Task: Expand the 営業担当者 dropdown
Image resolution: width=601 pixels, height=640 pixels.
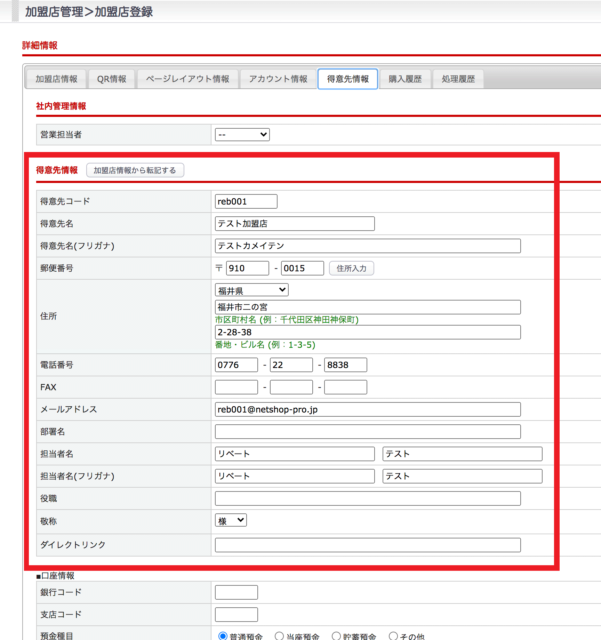Action: pyautogui.click(x=242, y=134)
